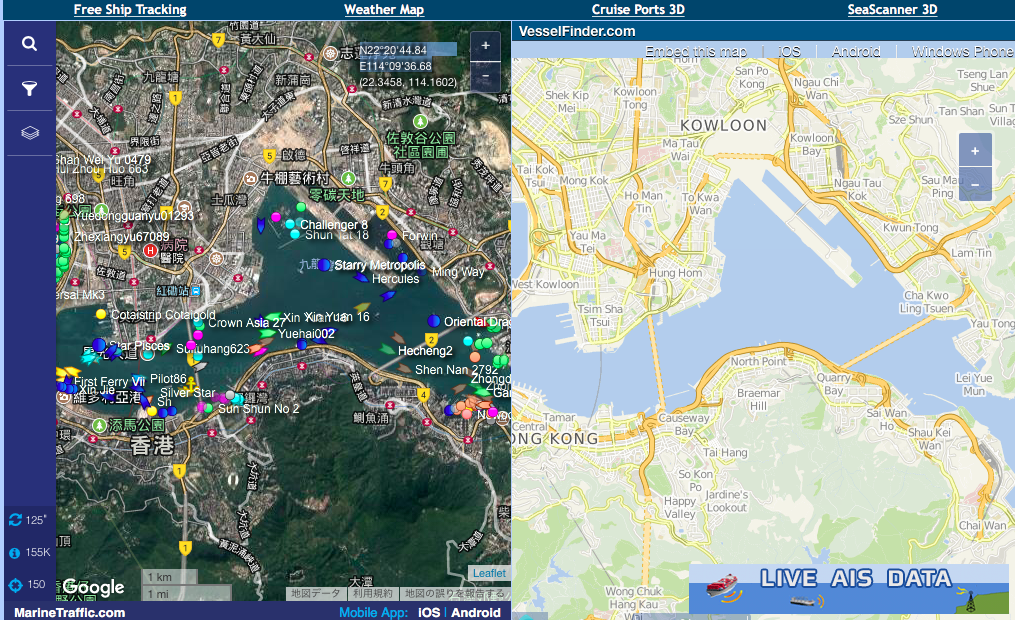Zoom out on the MarineTraffic map

pyautogui.click(x=485, y=76)
